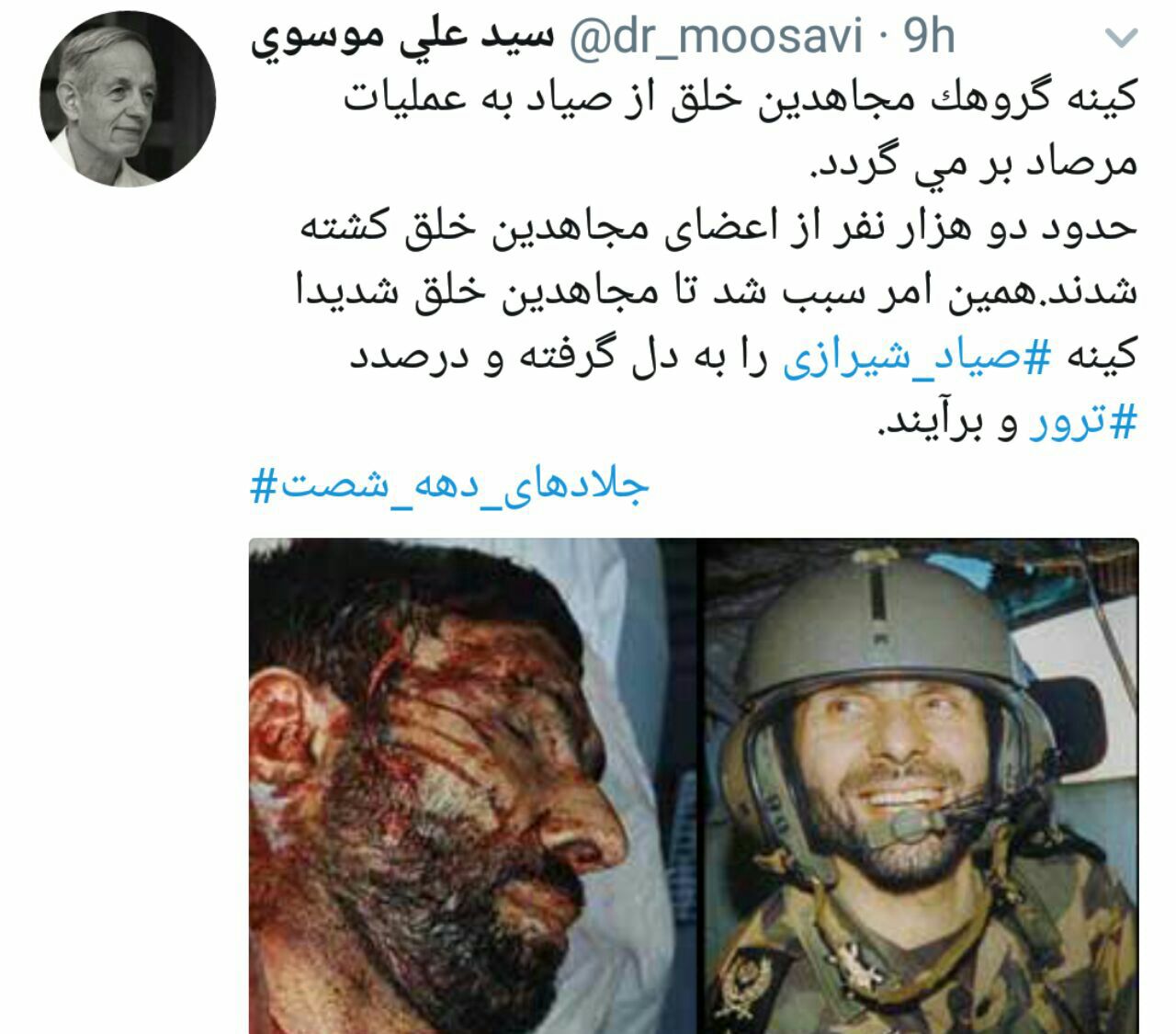Click the display name سيد علي موسوي
Image resolution: width=1176 pixels, height=1034 pixels.
click(x=404, y=38)
